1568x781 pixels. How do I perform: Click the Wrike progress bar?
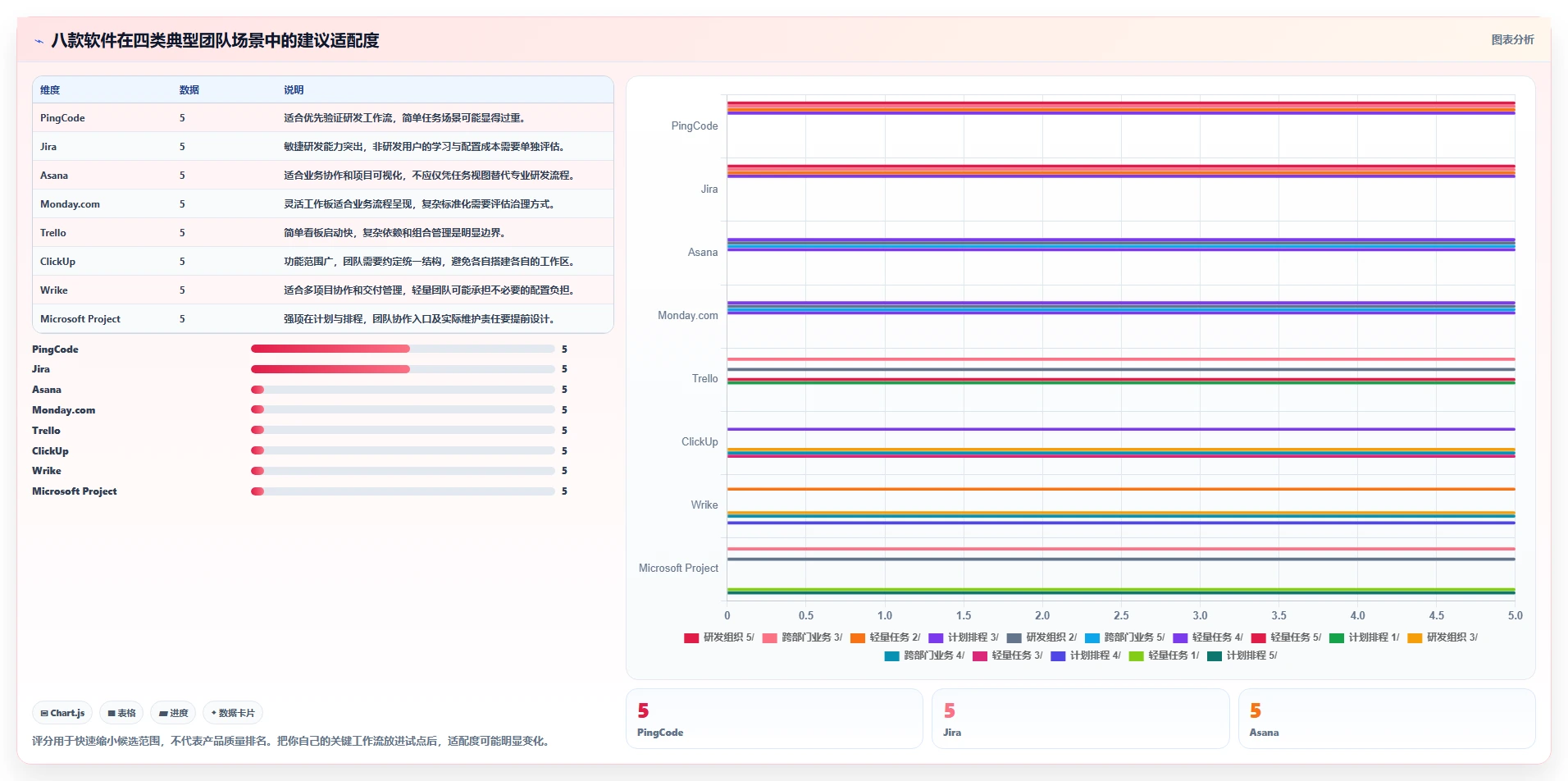tap(403, 471)
